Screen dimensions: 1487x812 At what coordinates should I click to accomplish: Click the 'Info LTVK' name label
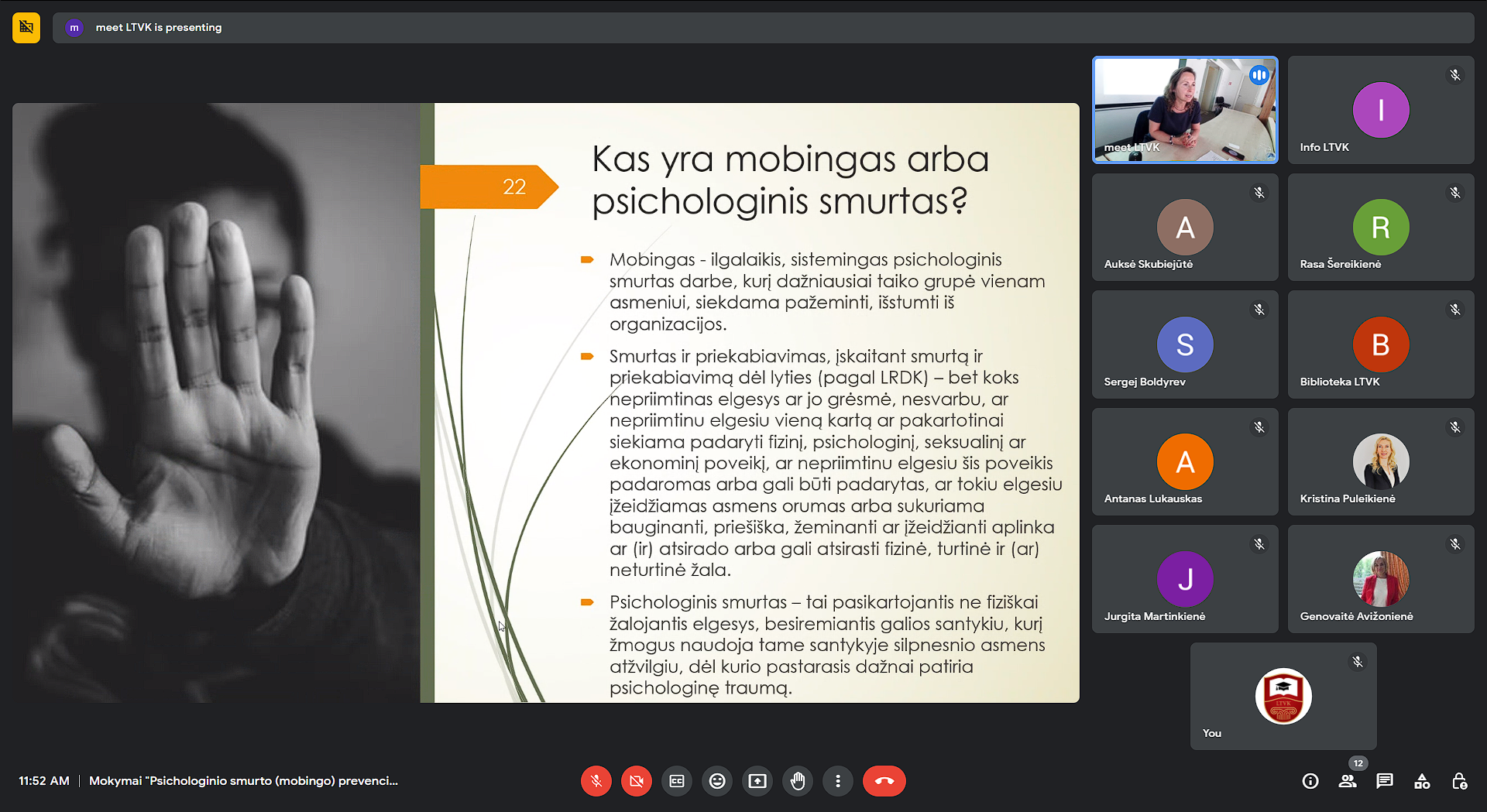click(1324, 147)
